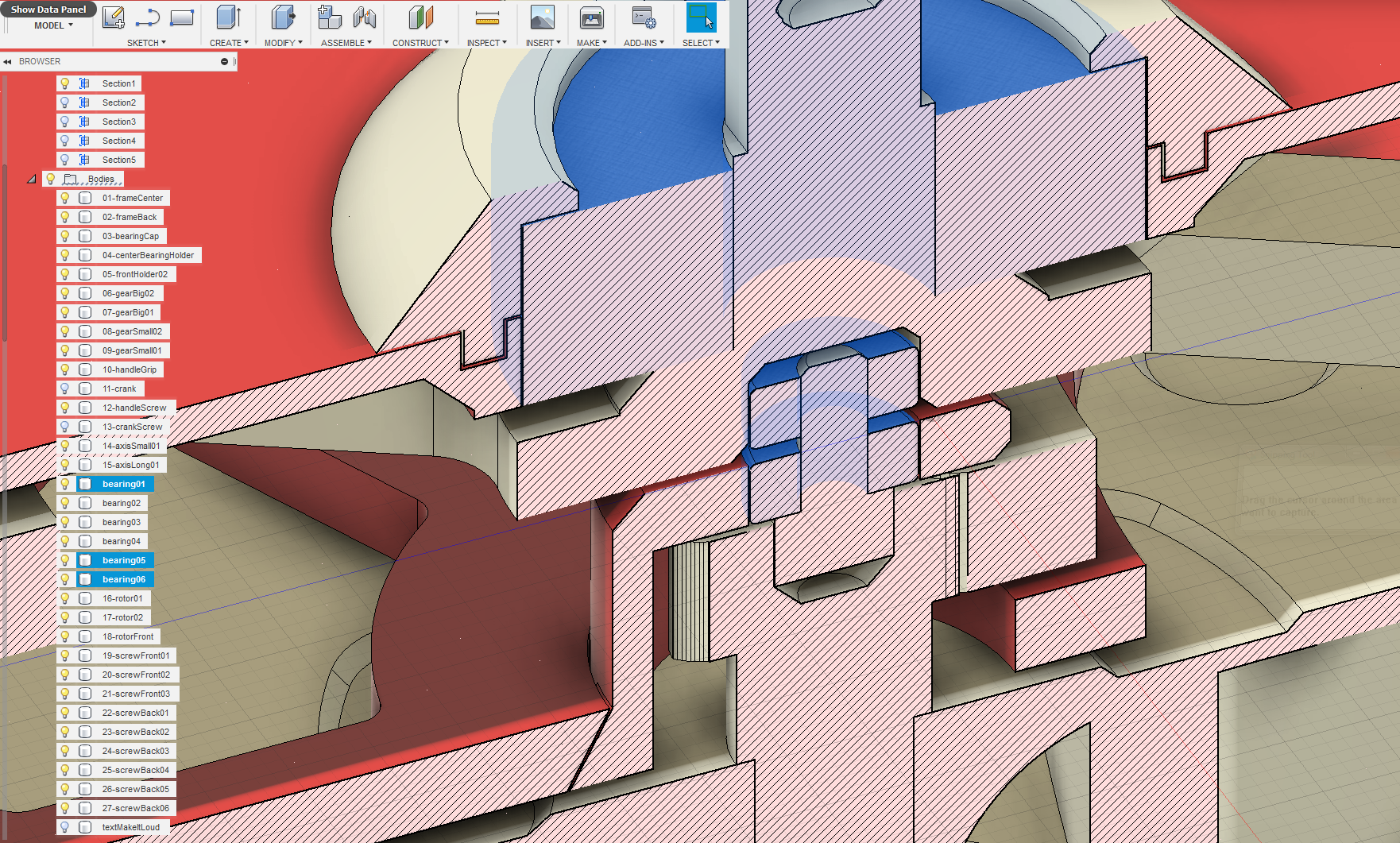Image resolution: width=1400 pixels, height=843 pixels.
Task: Click the Extrude icon above CREATE
Action: click(229, 17)
